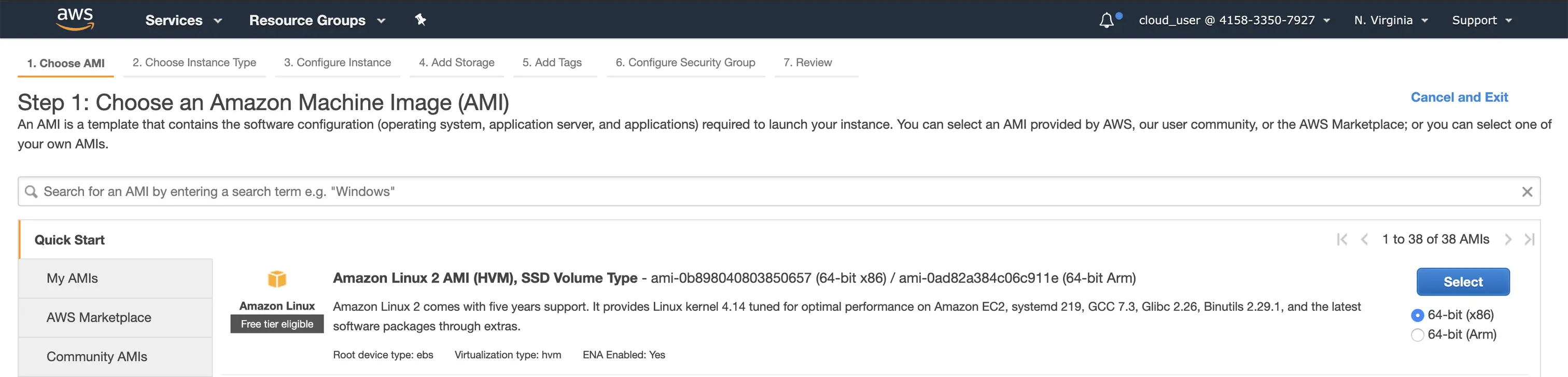Switch to the Choose Instance Type step
The image size is (1568, 377).
tap(194, 63)
